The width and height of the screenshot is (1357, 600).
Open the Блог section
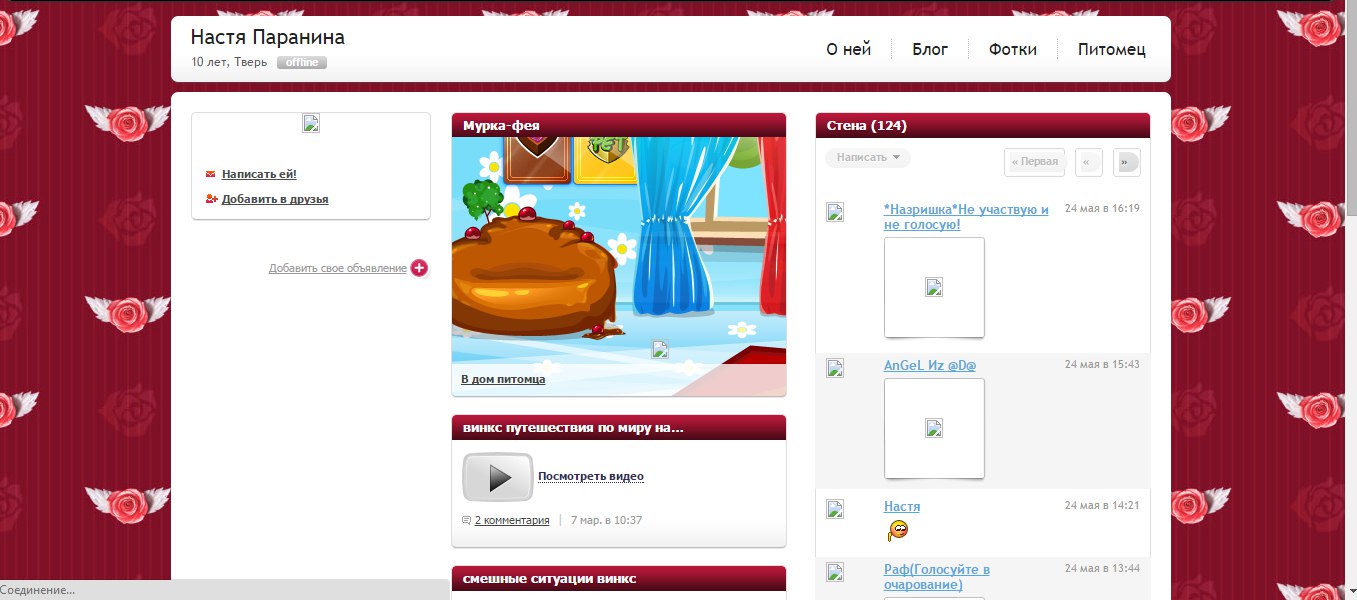coord(930,50)
